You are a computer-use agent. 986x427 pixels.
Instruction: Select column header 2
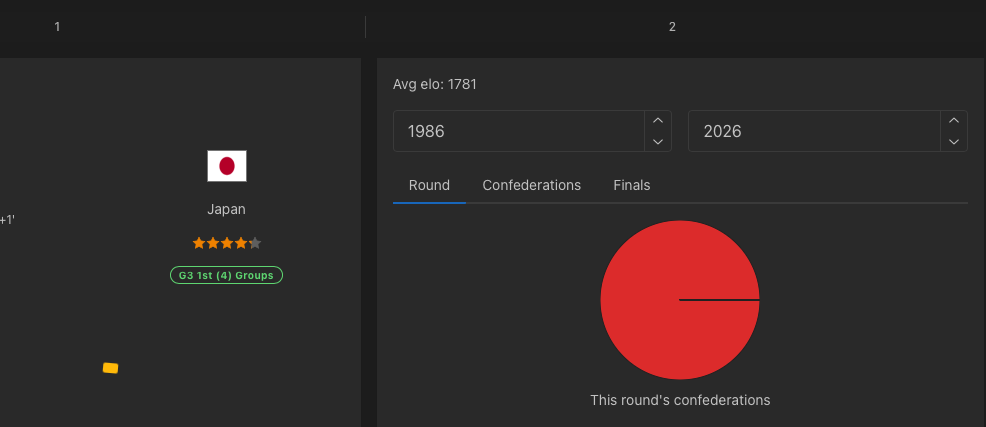(672, 27)
